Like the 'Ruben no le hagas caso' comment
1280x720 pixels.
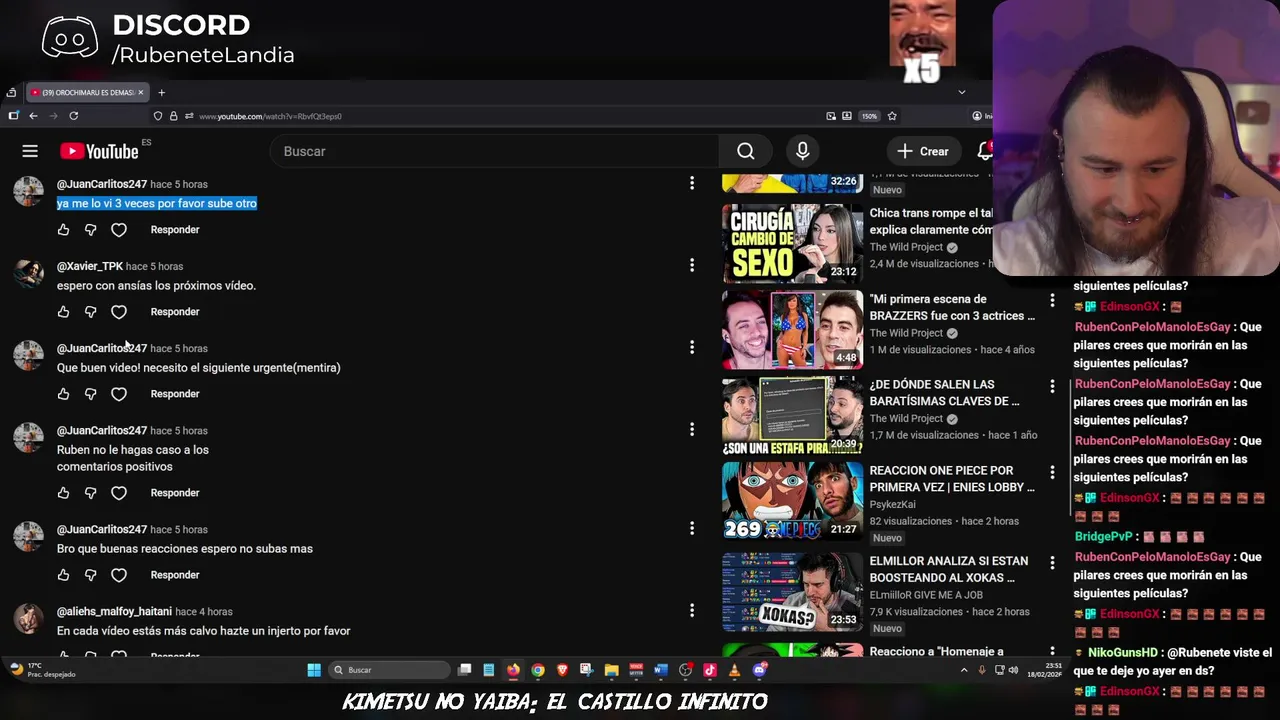coord(63,493)
